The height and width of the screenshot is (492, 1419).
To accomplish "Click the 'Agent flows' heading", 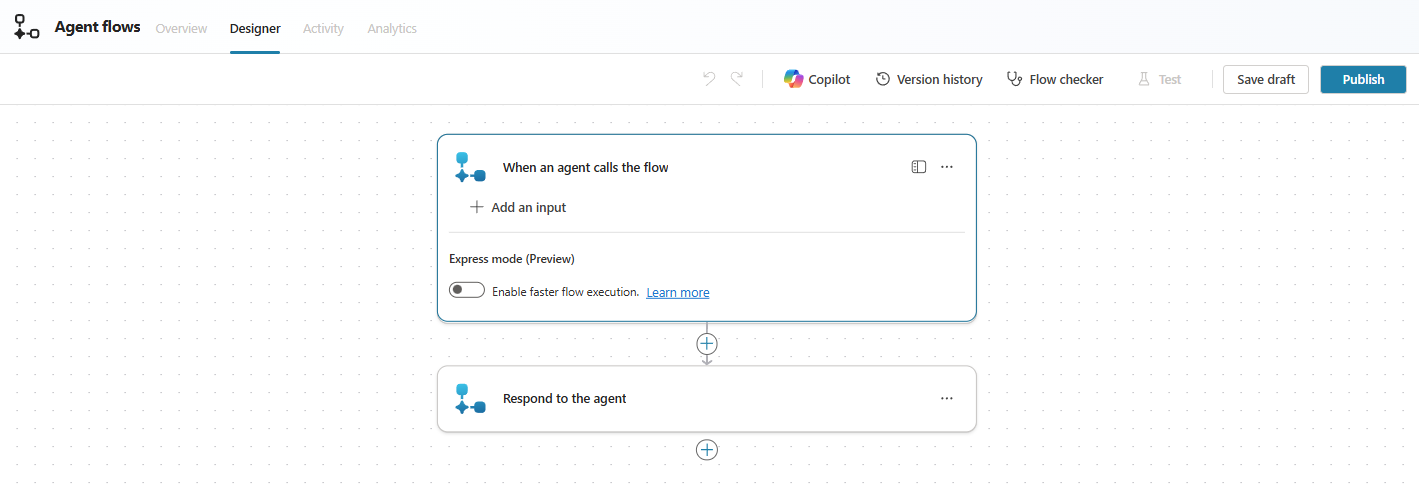I will (x=98, y=27).
